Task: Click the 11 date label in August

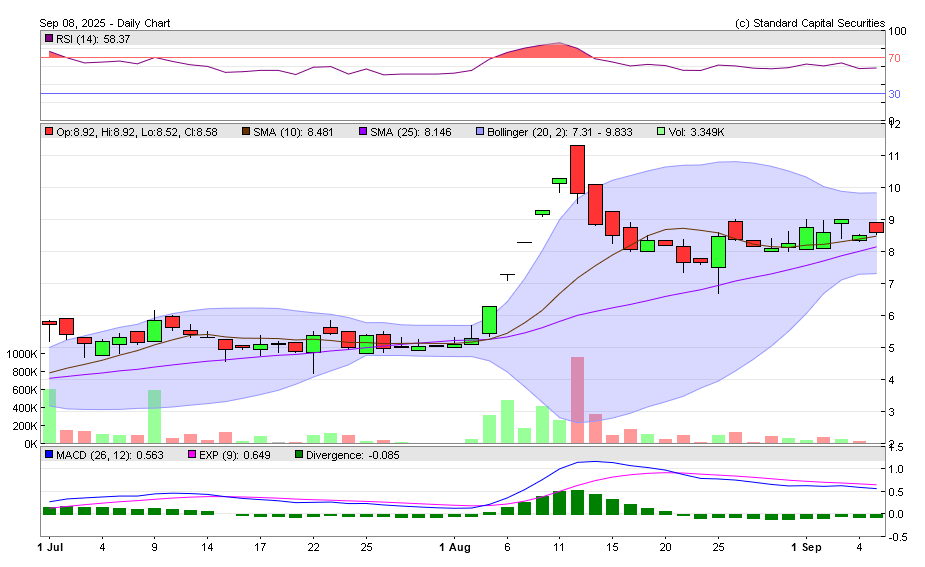Action: (x=559, y=548)
